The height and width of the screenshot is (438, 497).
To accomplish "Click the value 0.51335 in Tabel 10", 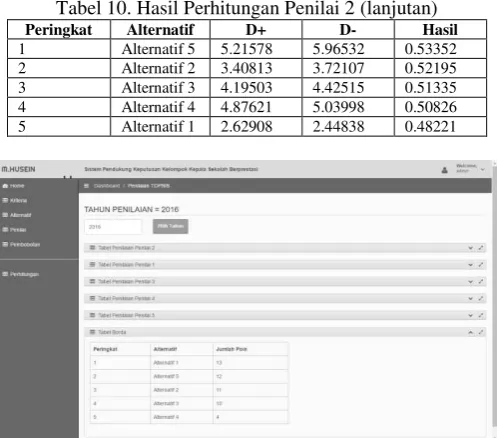I will coord(430,88).
